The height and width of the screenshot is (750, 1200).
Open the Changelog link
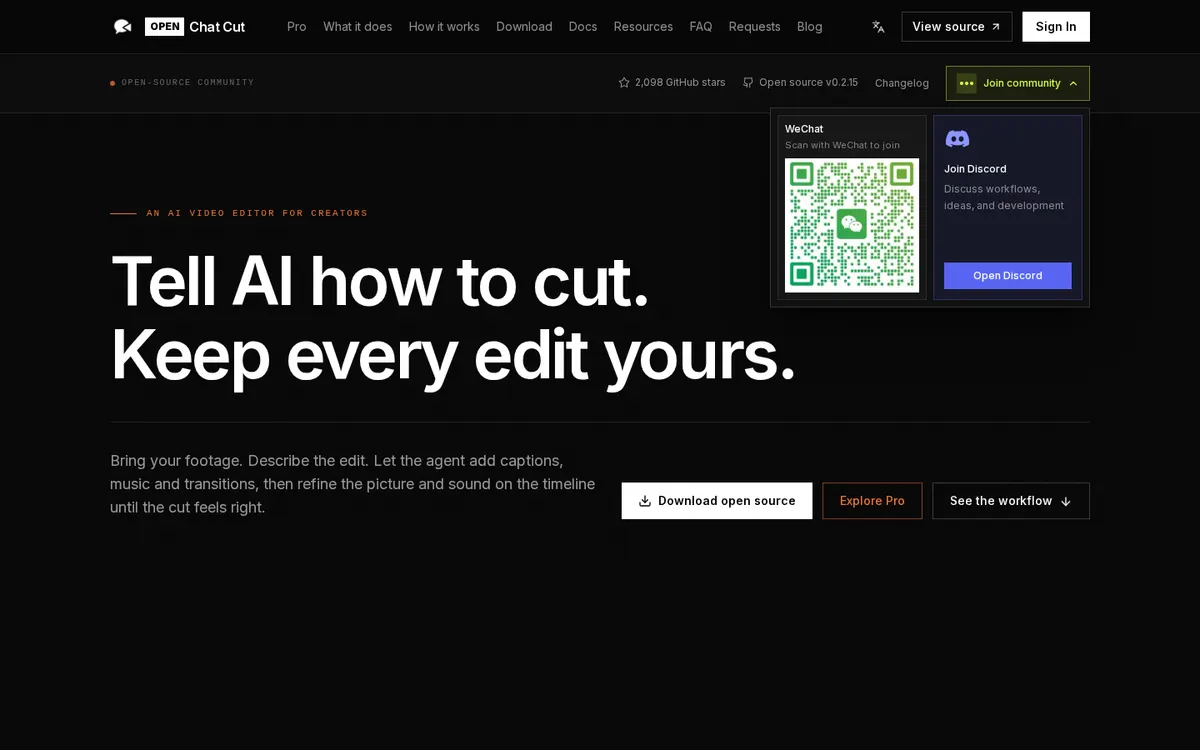[x=902, y=83]
